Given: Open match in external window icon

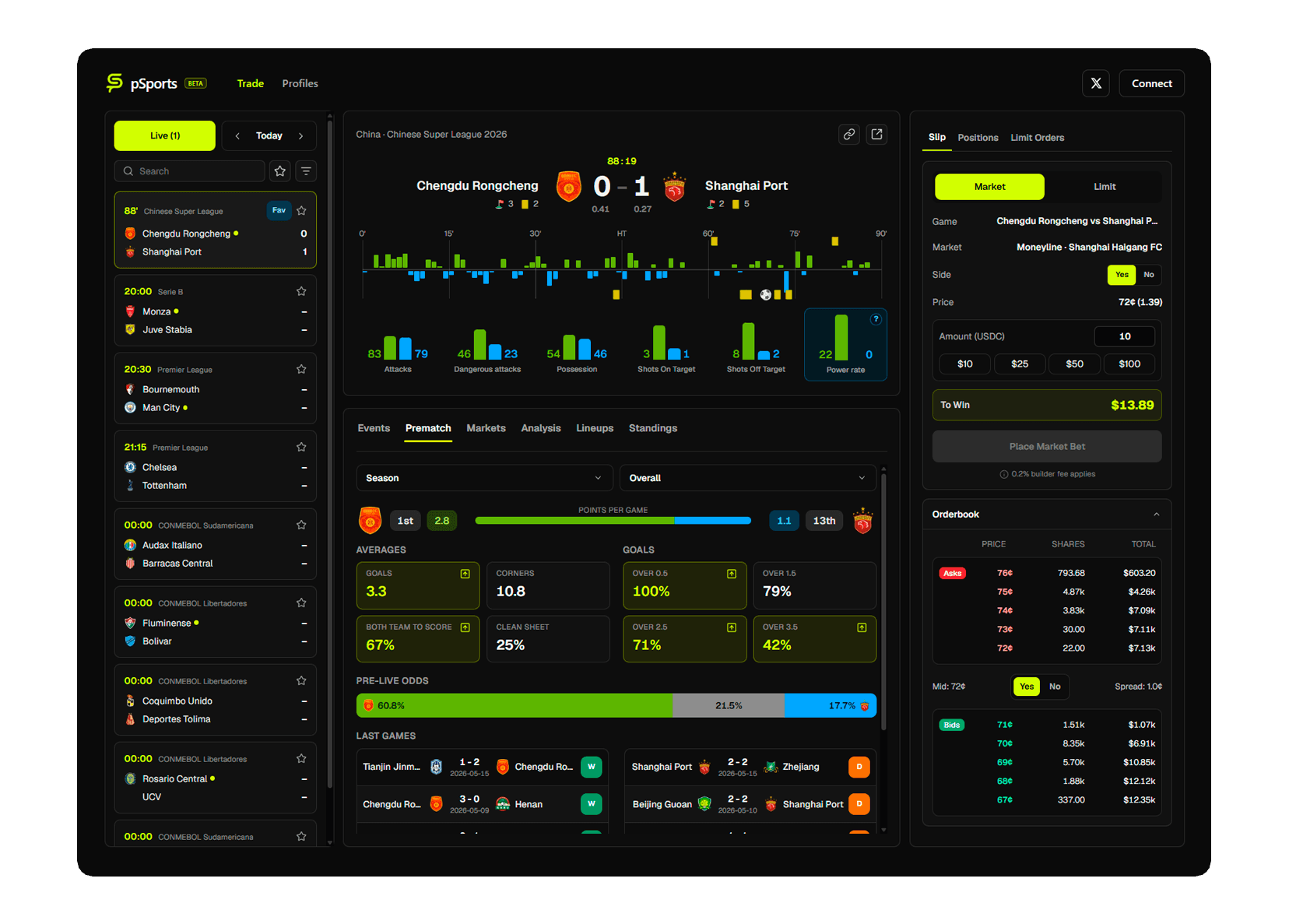Looking at the screenshot, I should pyautogui.click(x=877, y=134).
